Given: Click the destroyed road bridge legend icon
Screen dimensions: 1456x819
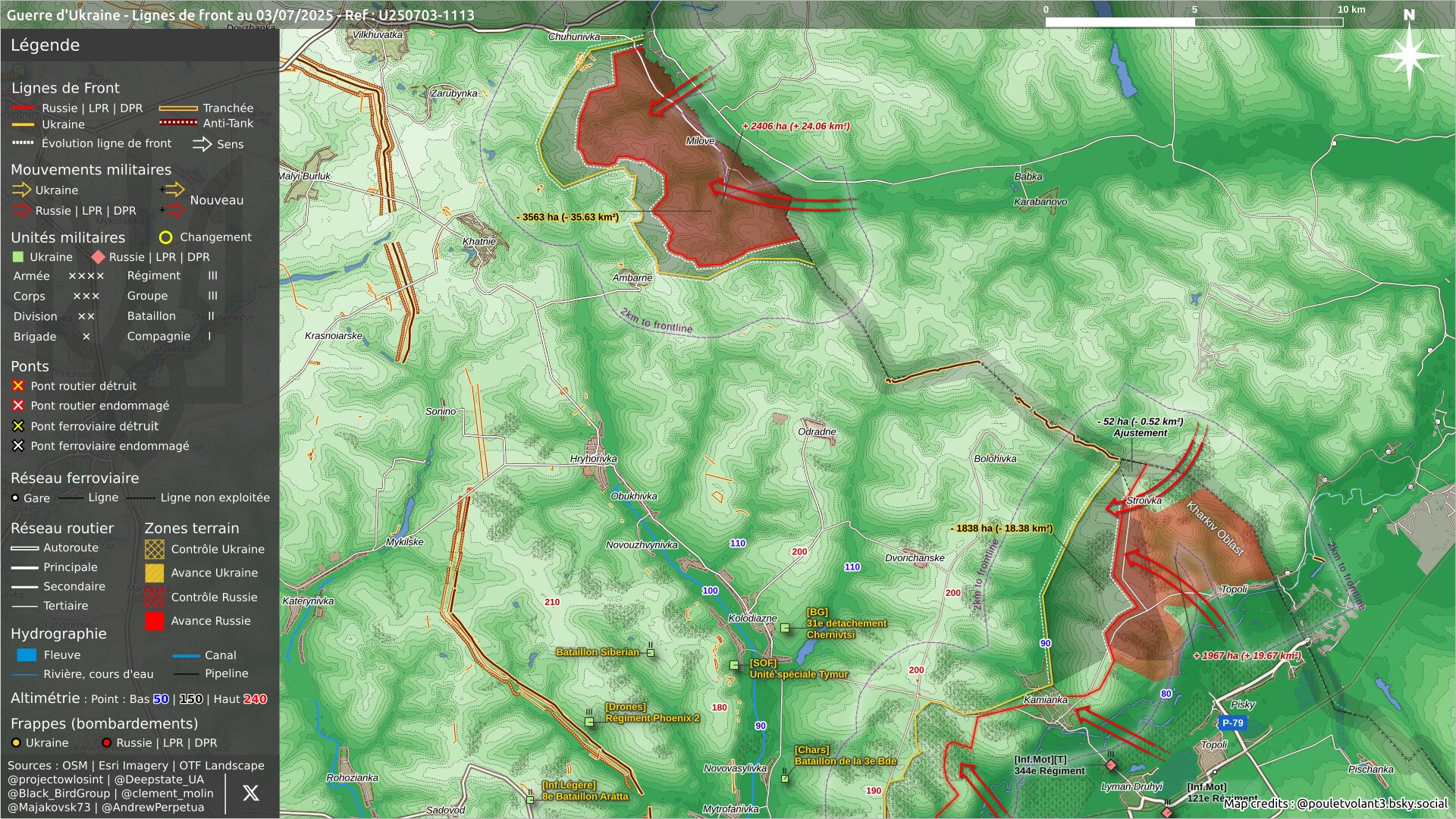Looking at the screenshot, I should pyautogui.click(x=18, y=386).
